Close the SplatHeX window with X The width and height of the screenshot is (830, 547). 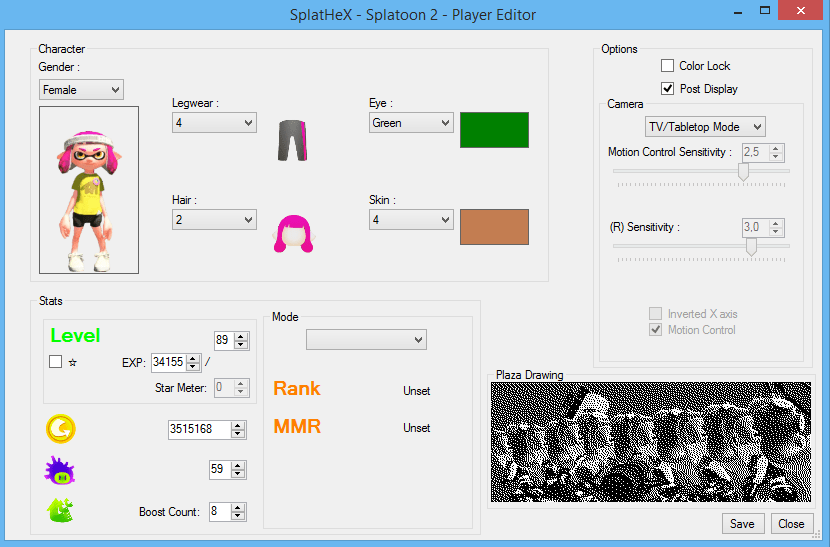(801, 11)
